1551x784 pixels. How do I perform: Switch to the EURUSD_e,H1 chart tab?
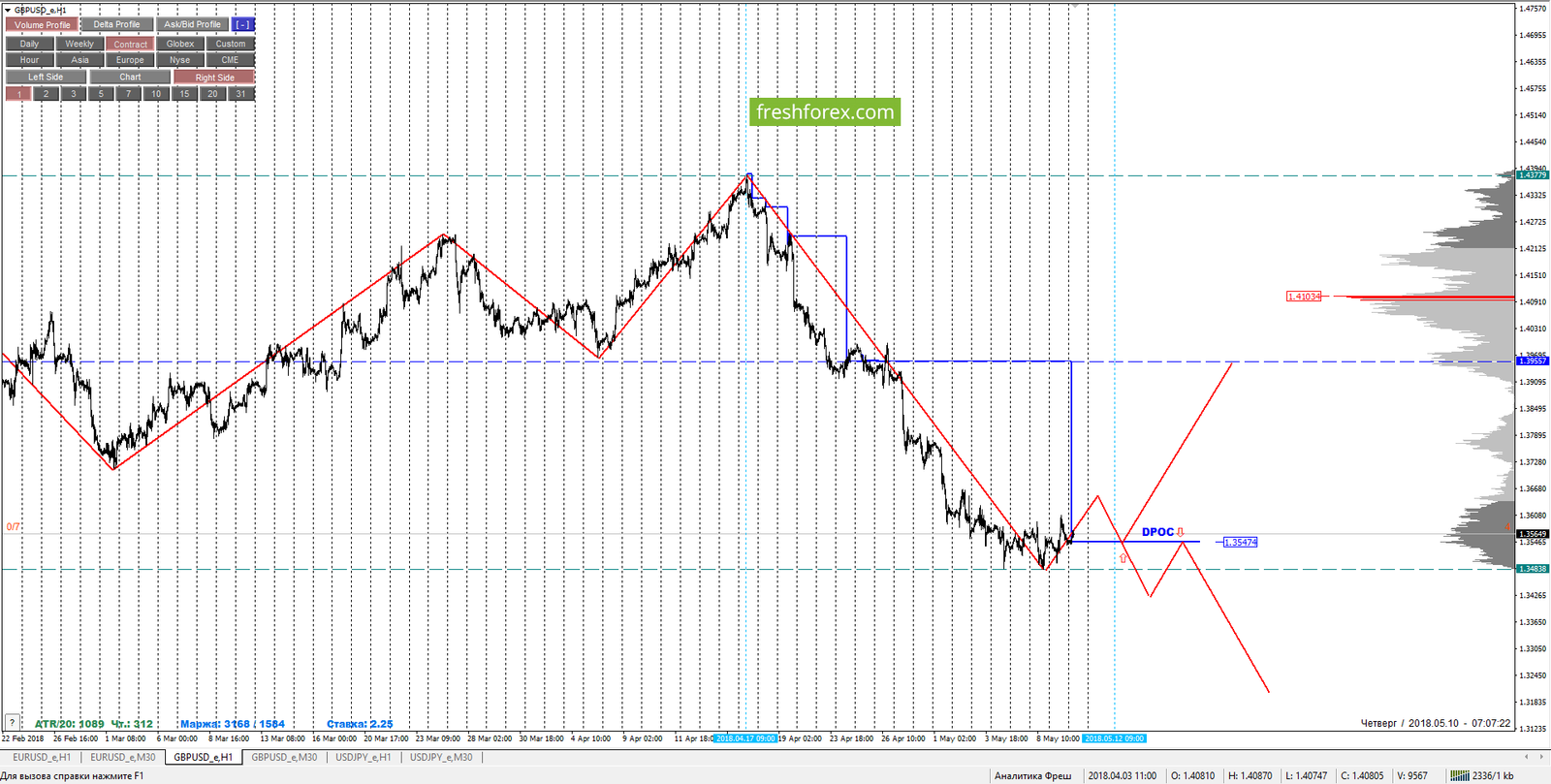tap(42, 757)
